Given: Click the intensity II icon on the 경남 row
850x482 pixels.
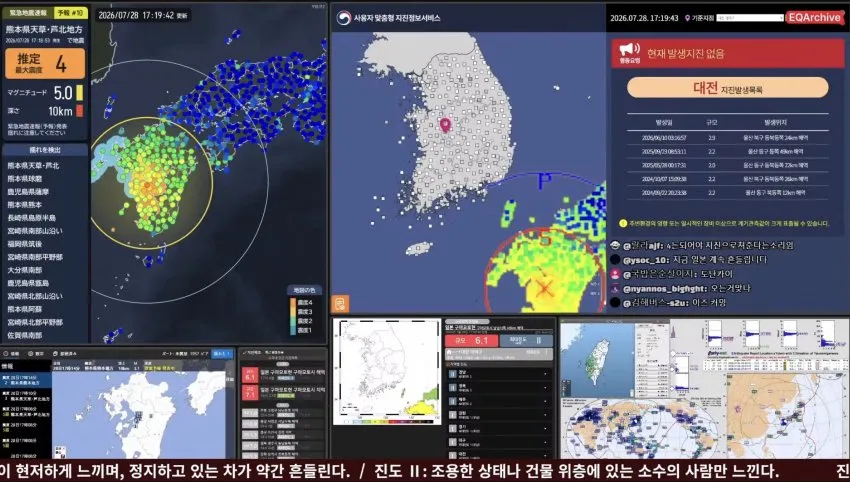Looking at the screenshot, I should coord(453,374).
